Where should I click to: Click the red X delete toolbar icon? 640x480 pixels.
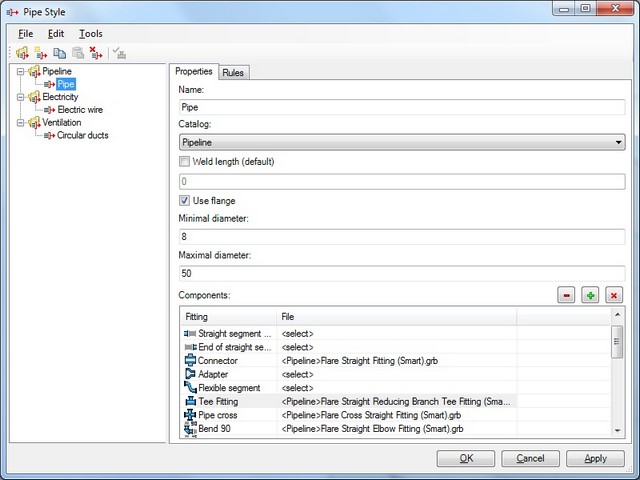(x=95, y=53)
